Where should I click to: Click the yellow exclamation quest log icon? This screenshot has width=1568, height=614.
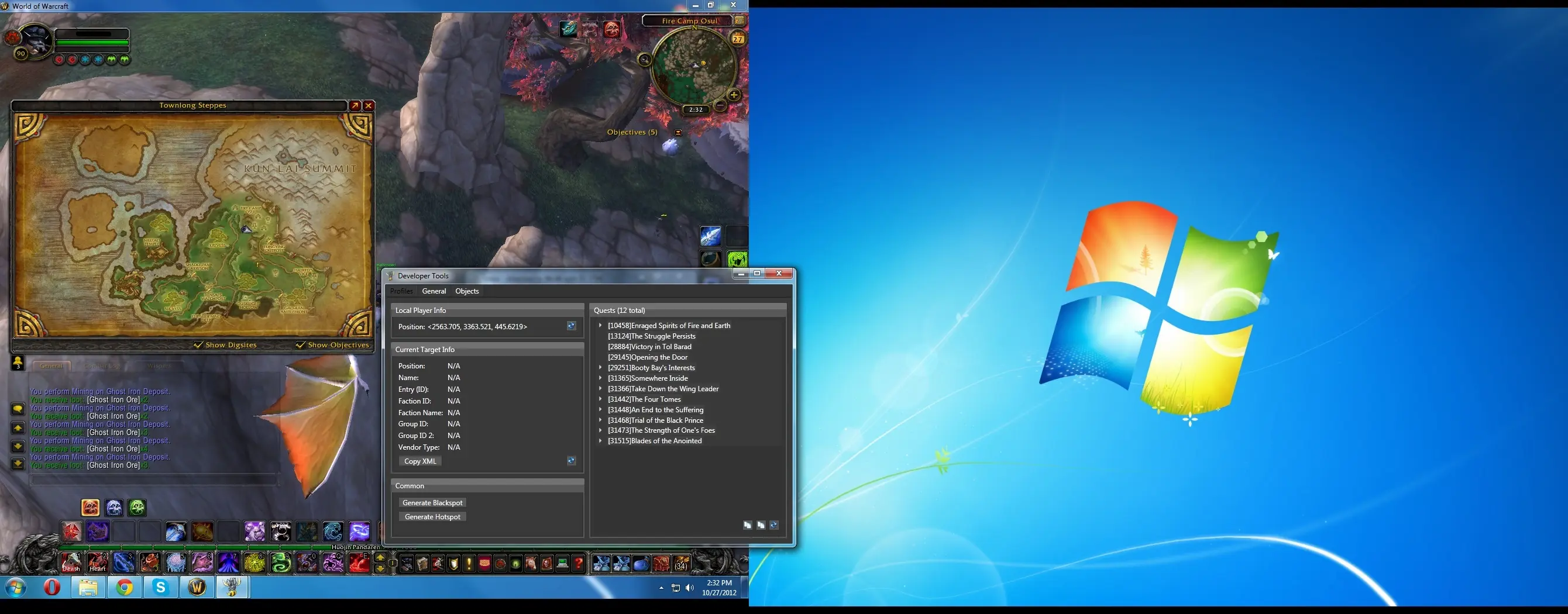[469, 564]
